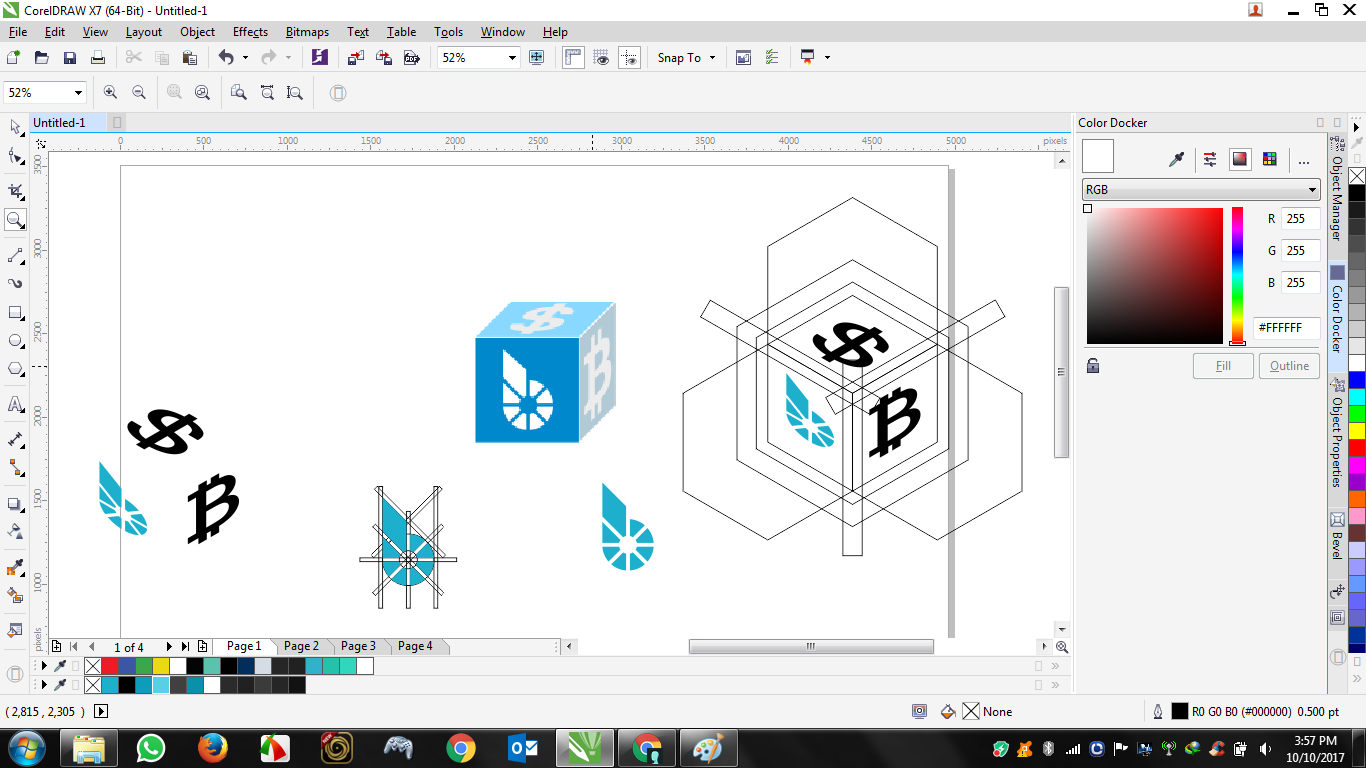
Task: Select the Interactive Fill tool
Action: tap(15, 596)
